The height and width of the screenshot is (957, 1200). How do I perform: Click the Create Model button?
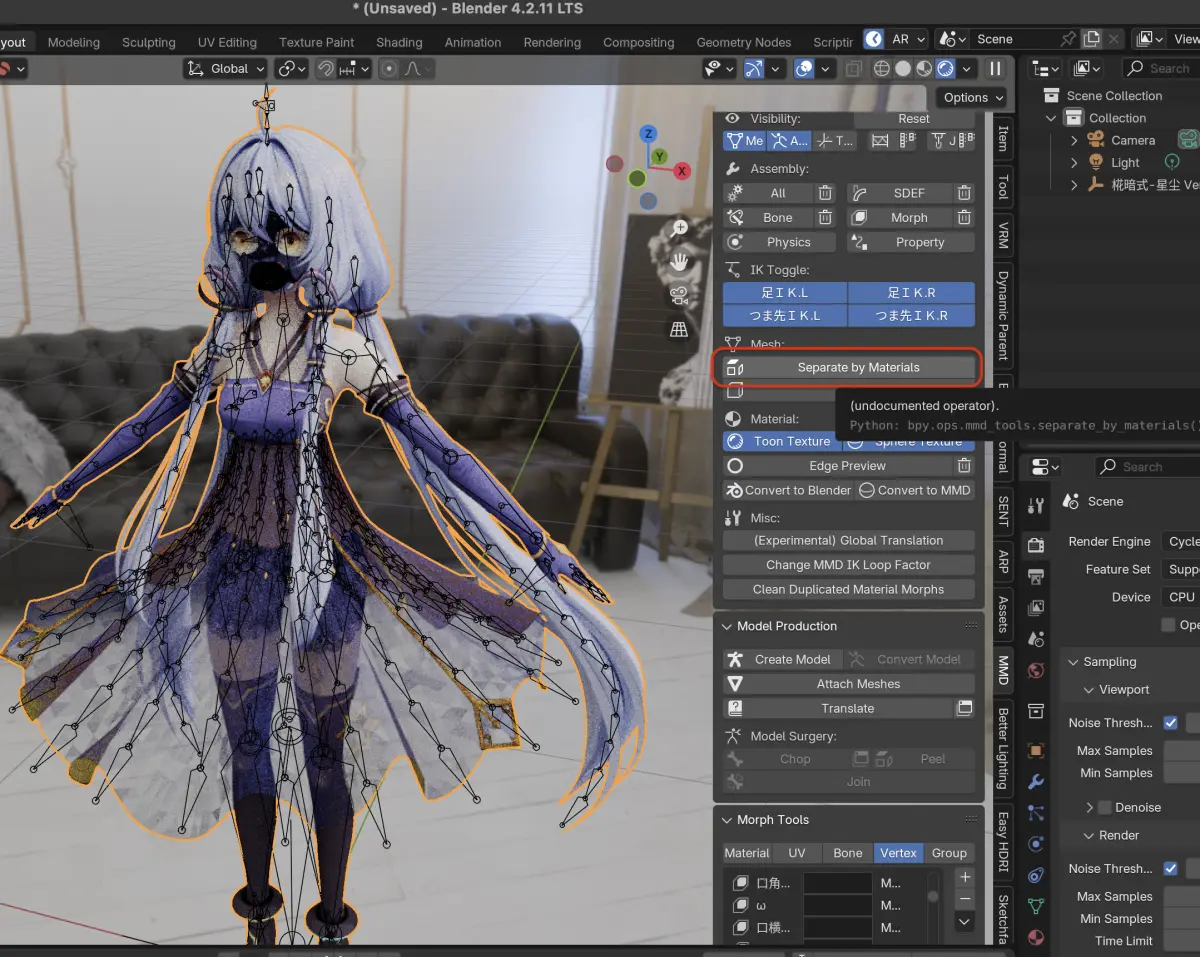[781, 659]
